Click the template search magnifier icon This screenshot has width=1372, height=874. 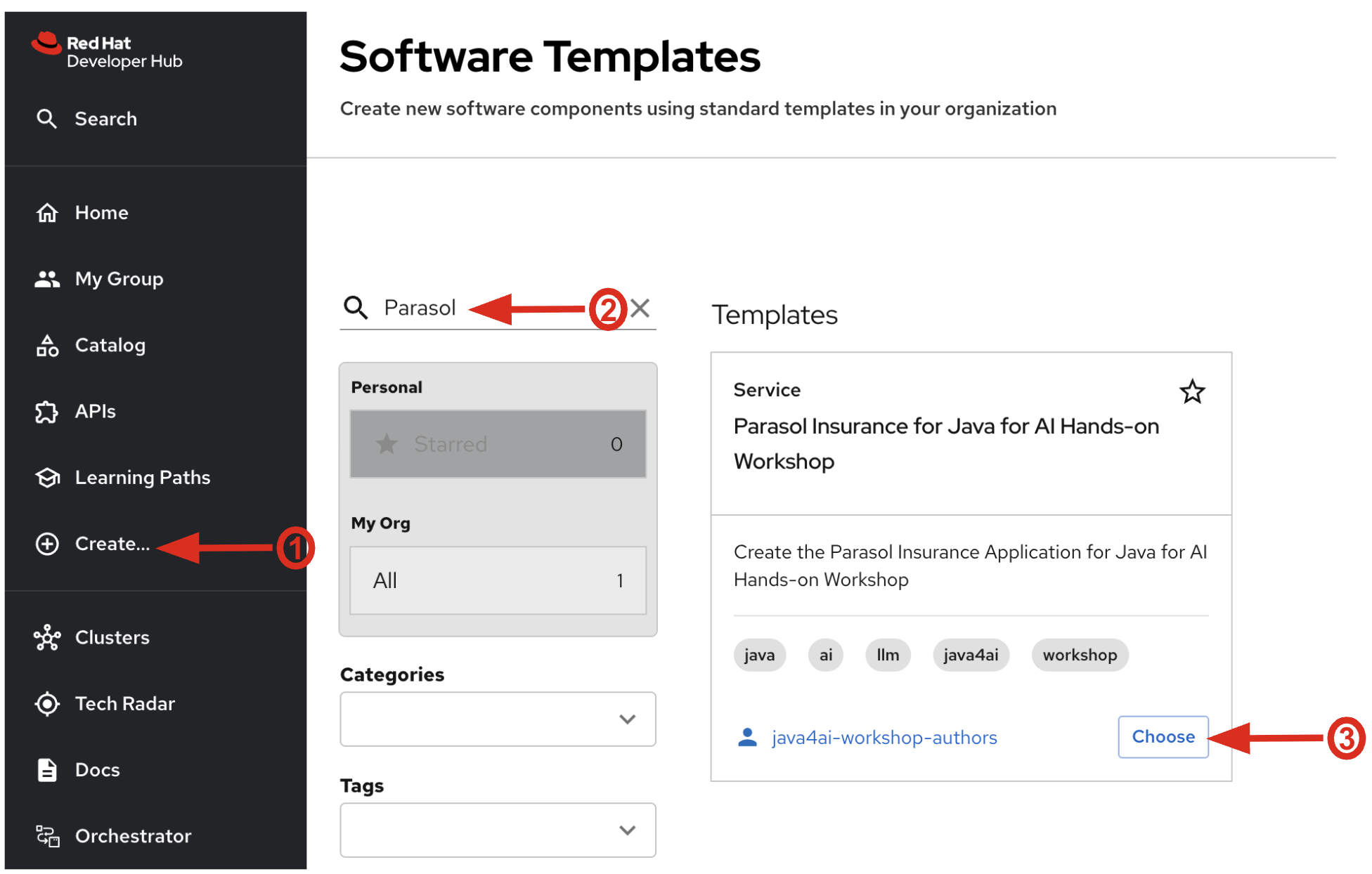click(356, 308)
